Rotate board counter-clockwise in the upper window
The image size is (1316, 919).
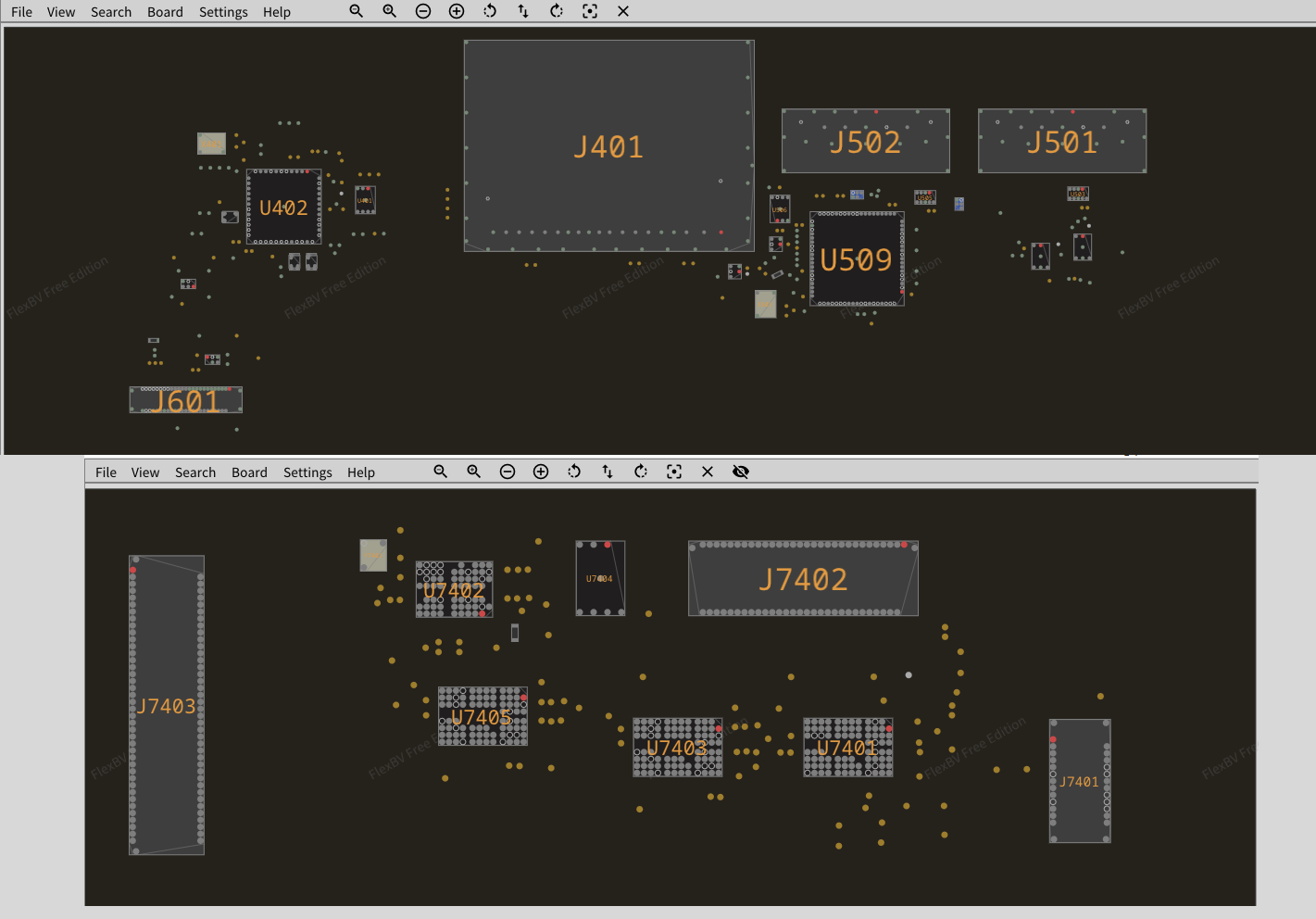coord(490,11)
